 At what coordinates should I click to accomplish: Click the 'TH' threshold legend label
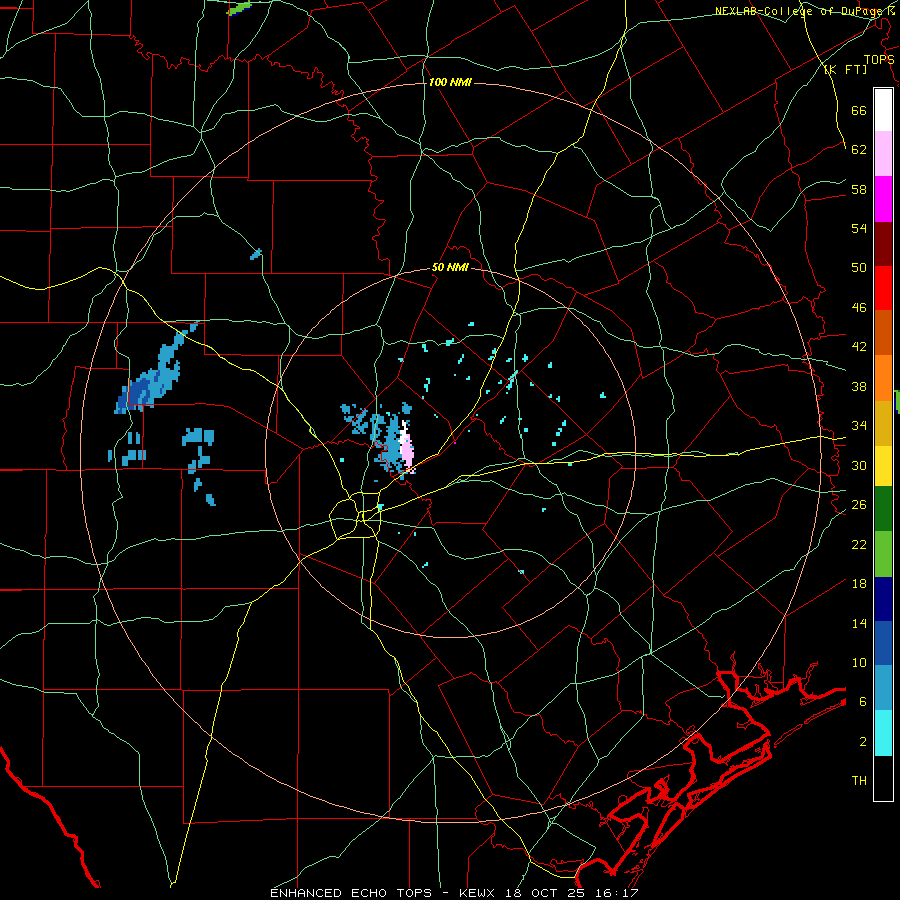coord(859,781)
